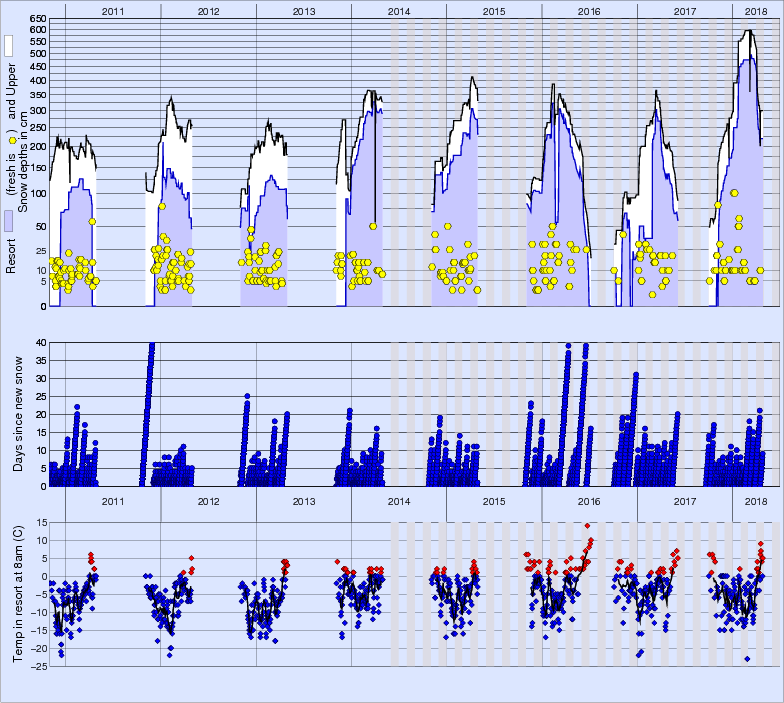Screen dimensions: 784x703
Task: Click the 2017 label above the temperature chart
Action: point(685,501)
